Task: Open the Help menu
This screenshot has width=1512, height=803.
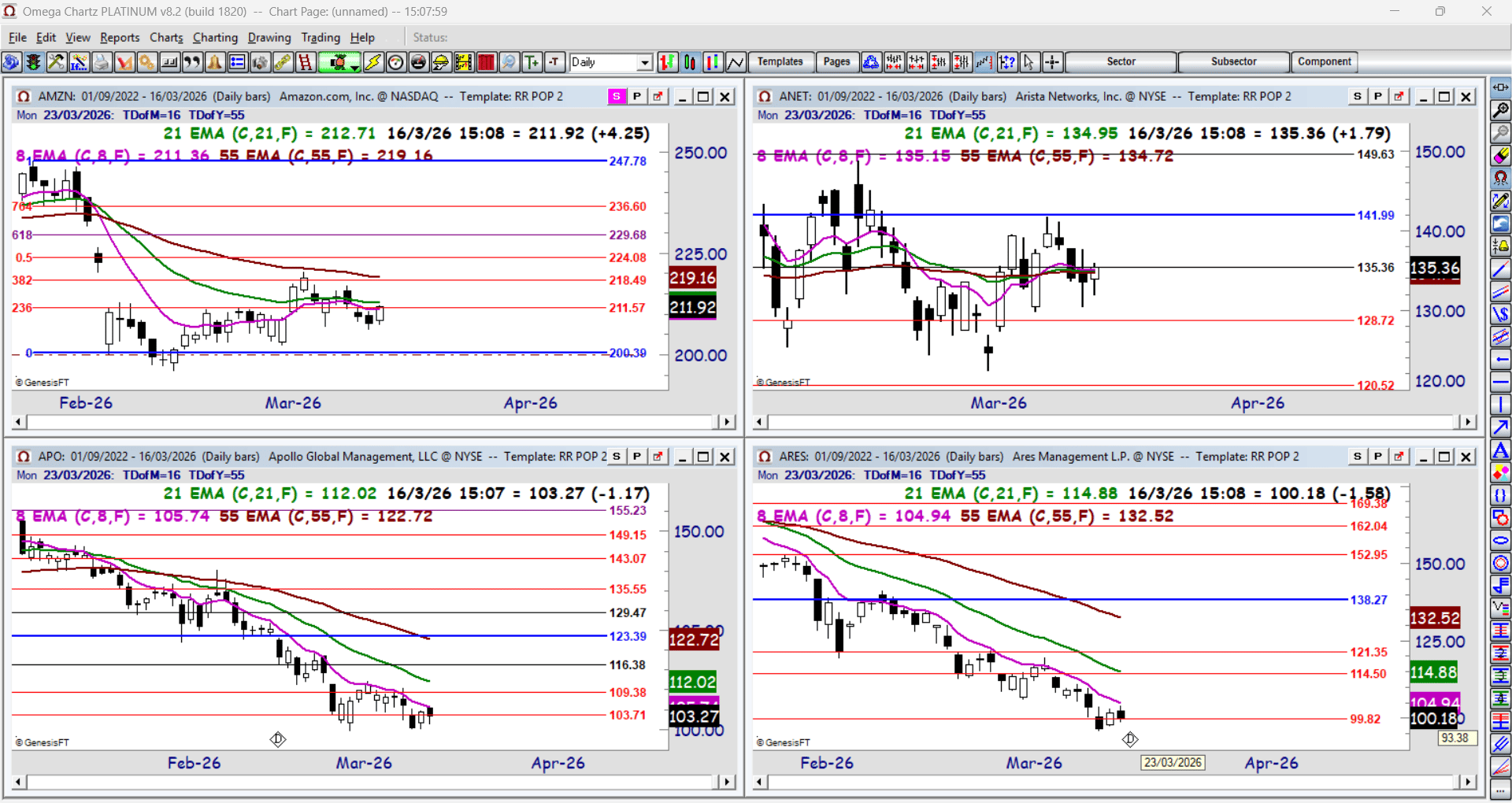Action: click(362, 37)
